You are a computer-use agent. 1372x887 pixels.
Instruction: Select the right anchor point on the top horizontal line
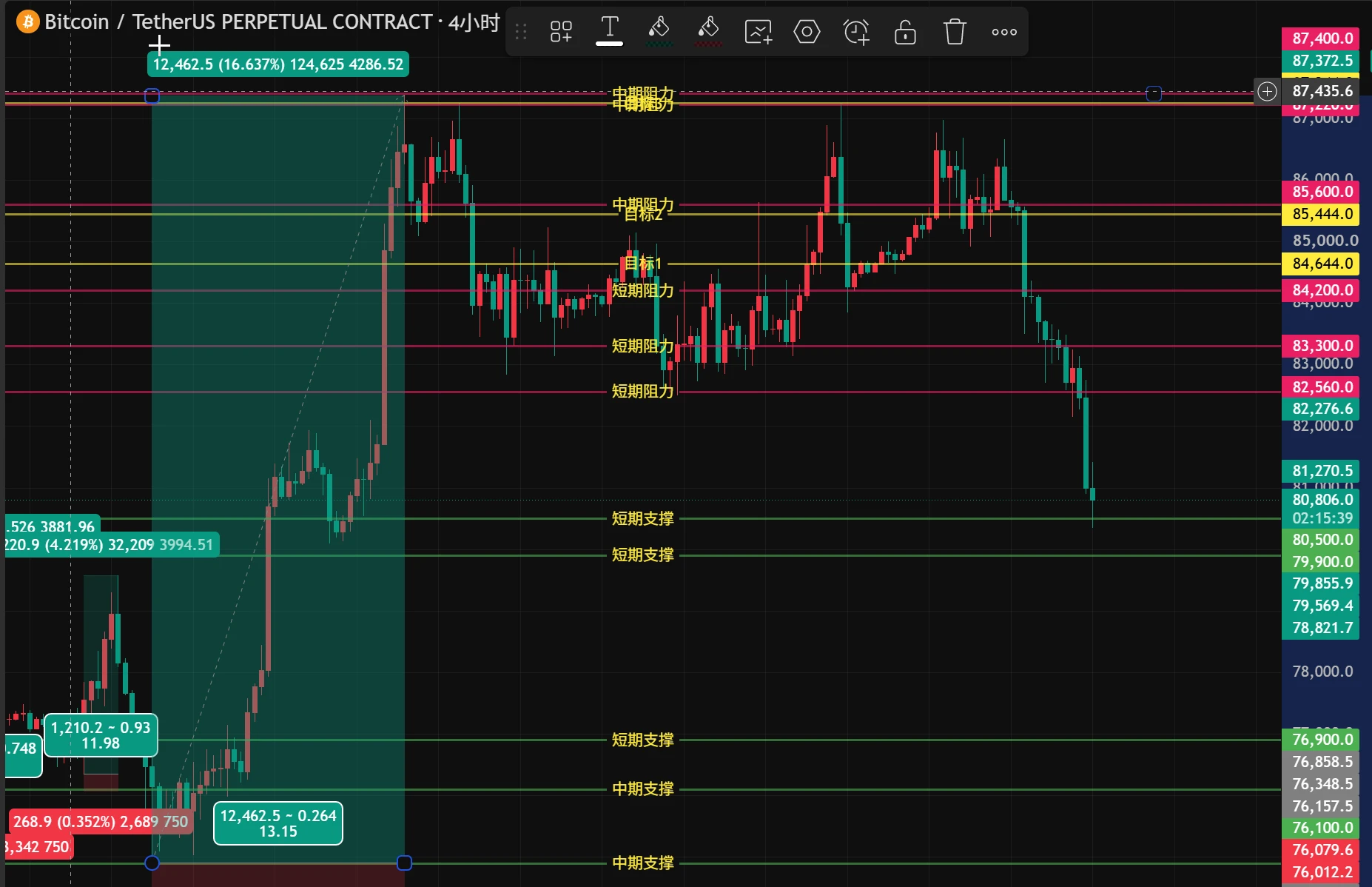tap(1154, 93)
